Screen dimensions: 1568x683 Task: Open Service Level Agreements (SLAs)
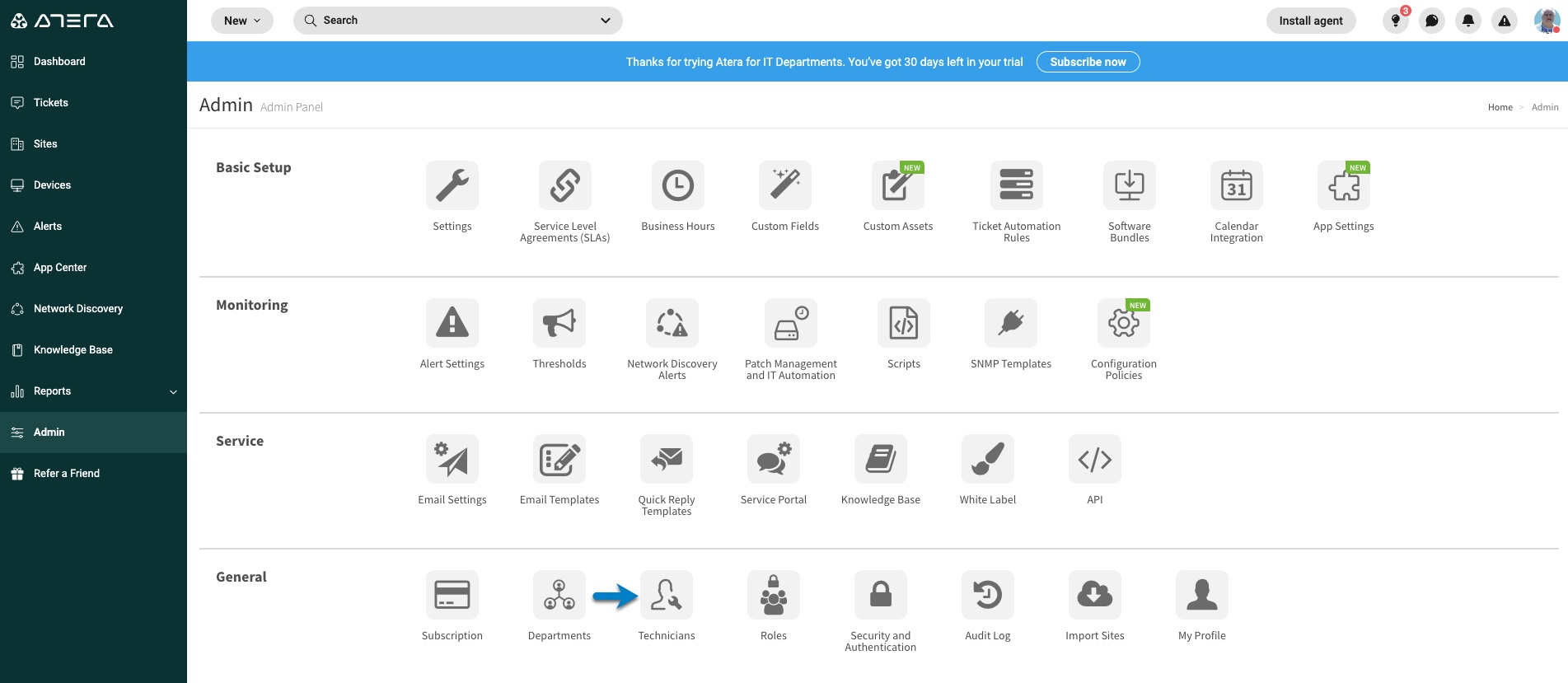565,185
